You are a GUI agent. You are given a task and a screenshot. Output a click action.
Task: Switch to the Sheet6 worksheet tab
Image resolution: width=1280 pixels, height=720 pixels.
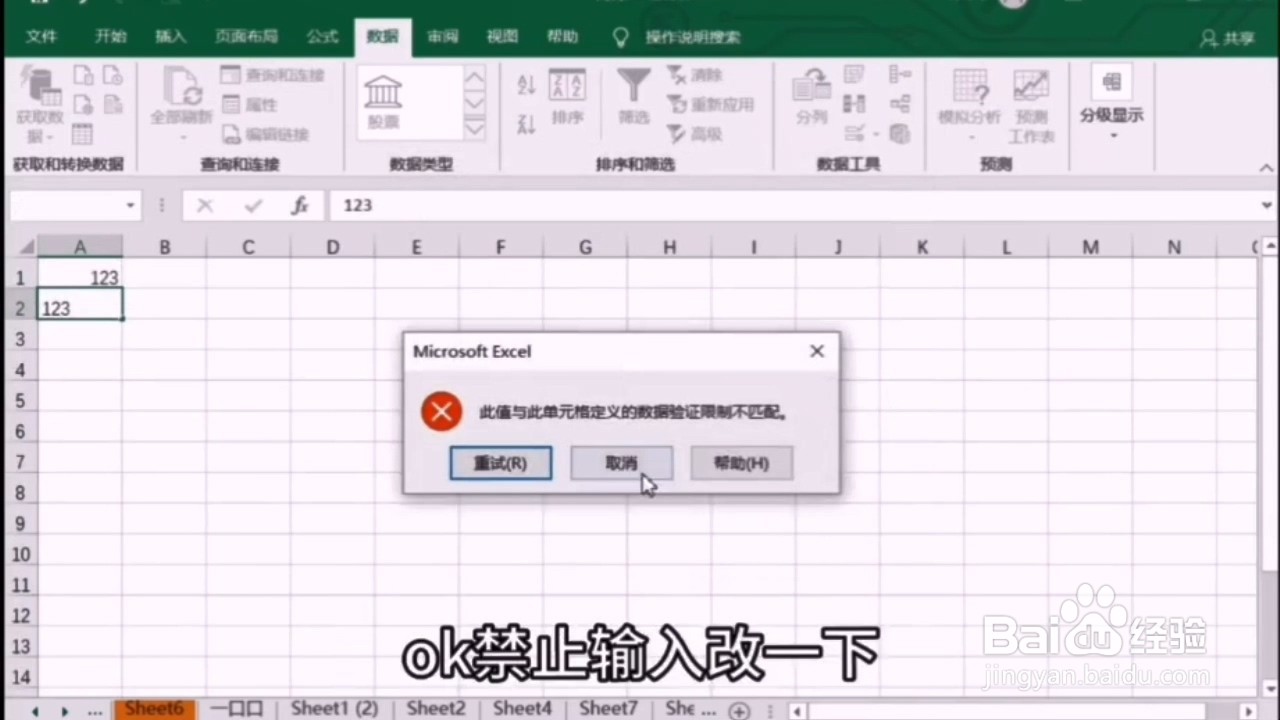[x=153, y=708]
